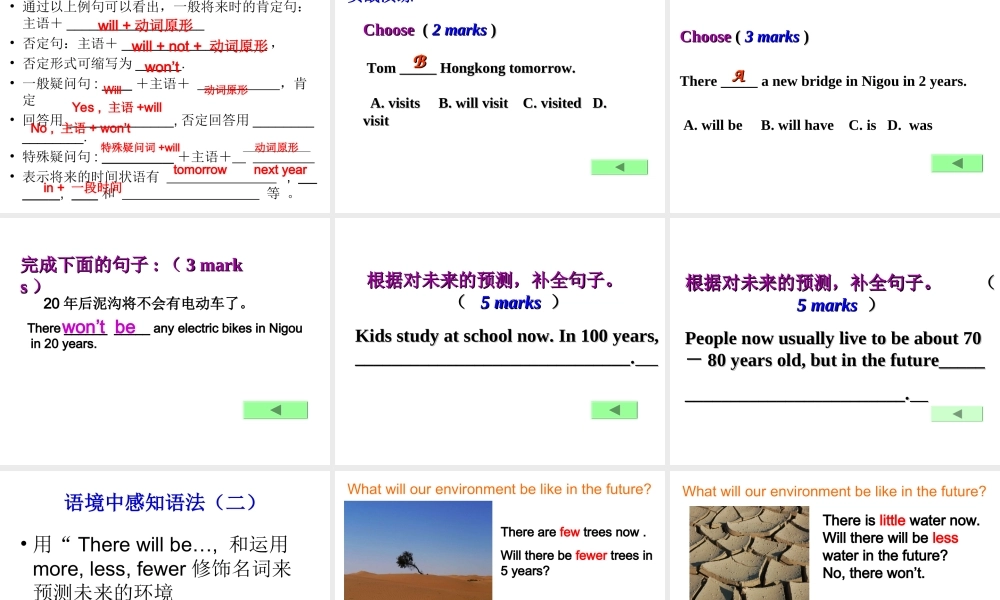
Task: Select answer 'C. visited'
Action: coord(552,103)
